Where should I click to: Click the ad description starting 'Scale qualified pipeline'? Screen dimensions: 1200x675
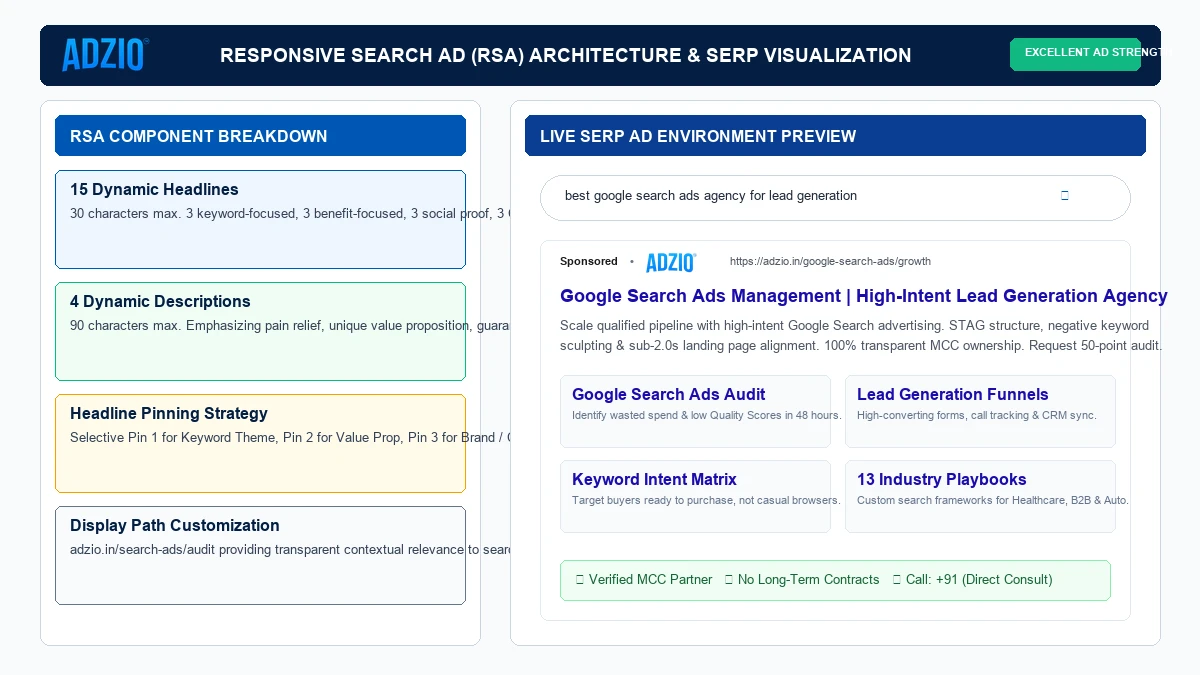[x=861, y=335]
